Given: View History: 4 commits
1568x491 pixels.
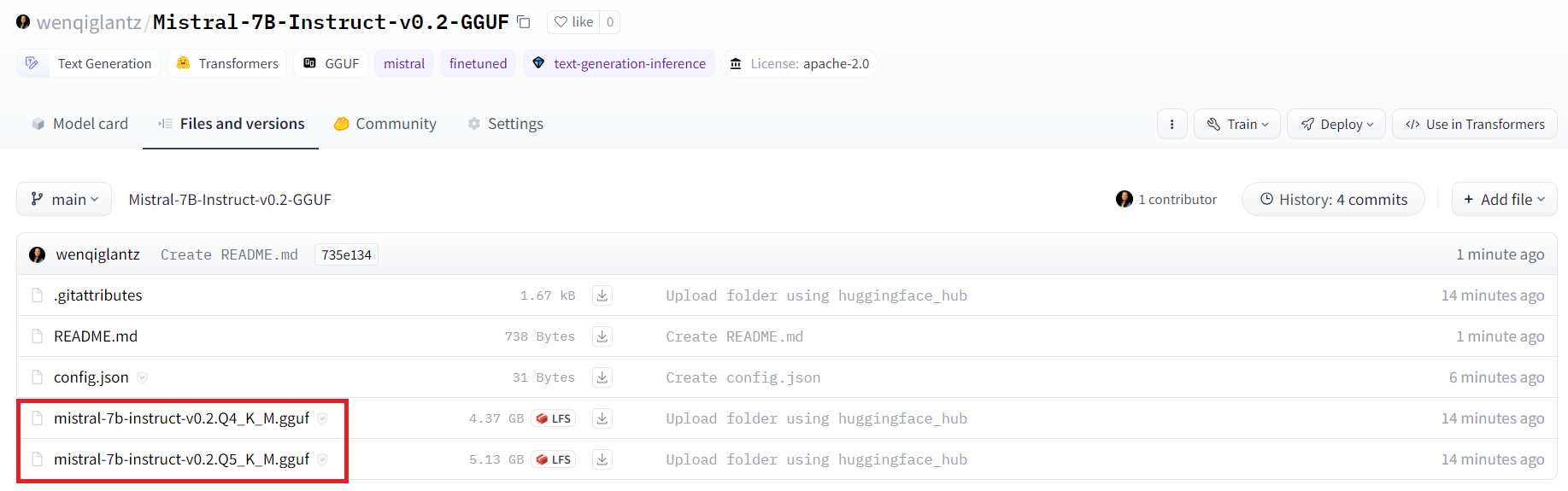Looking at the screenshot, I should pos(1333,200).
